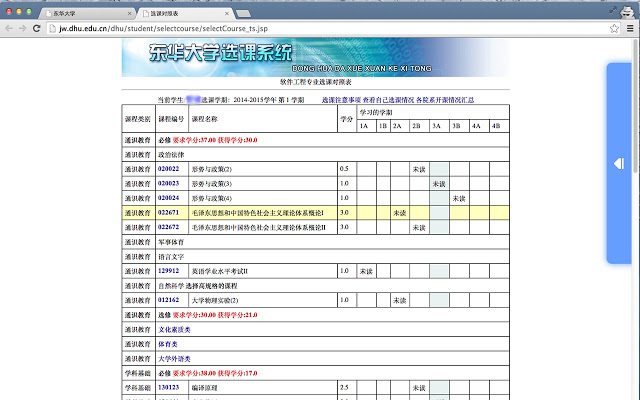Screen dimensions: 640x400
Task: Click the page info icon in address bar
Action: point(52,28)
